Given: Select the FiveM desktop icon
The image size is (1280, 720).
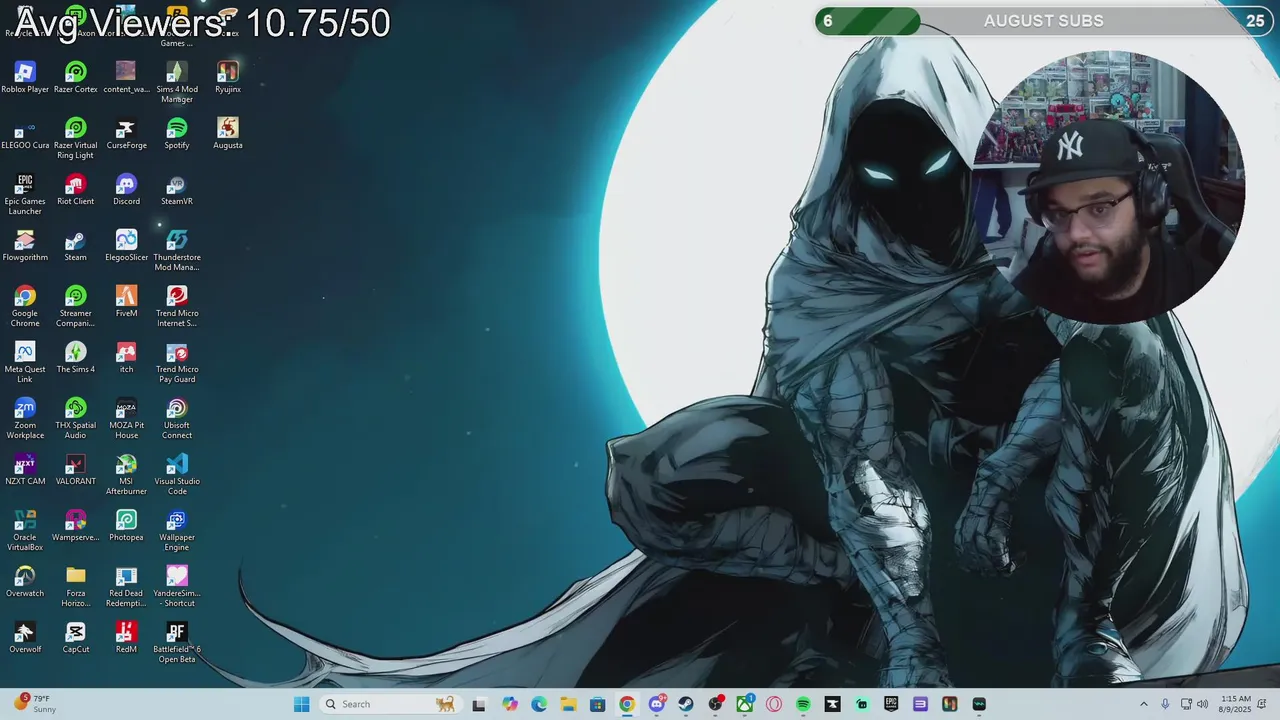Looking at the screenshot, I should [126, 302].
